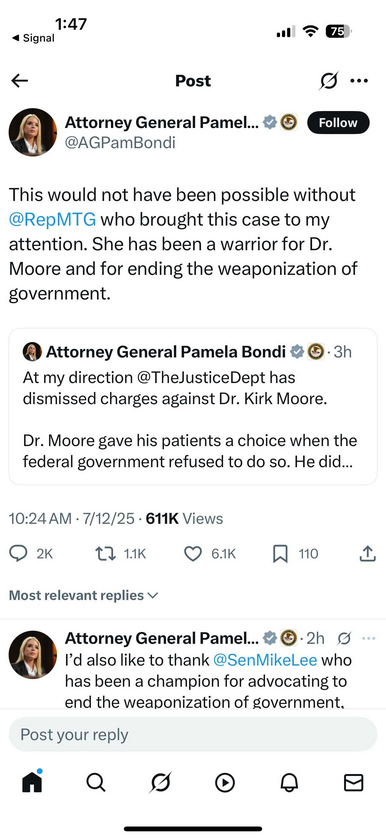
Task: Open the three-dot more options menu
Action: [359, 81]
